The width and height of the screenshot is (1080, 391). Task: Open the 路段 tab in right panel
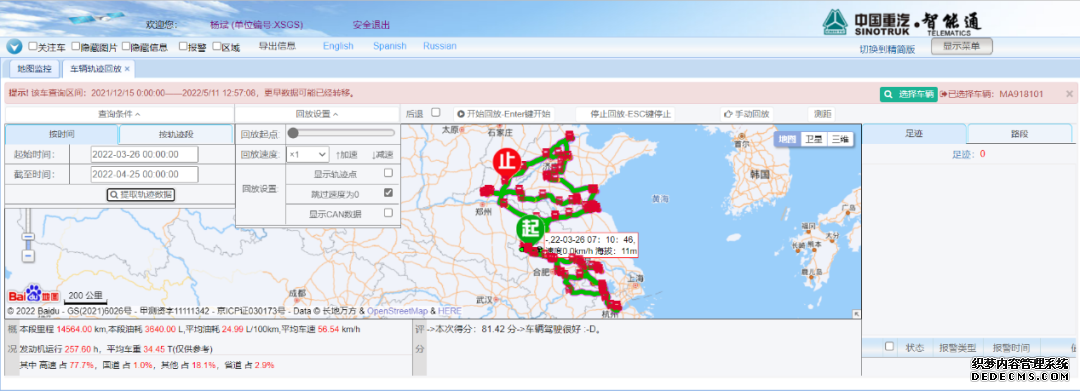pyautogui.click(x=1019, y=134)
